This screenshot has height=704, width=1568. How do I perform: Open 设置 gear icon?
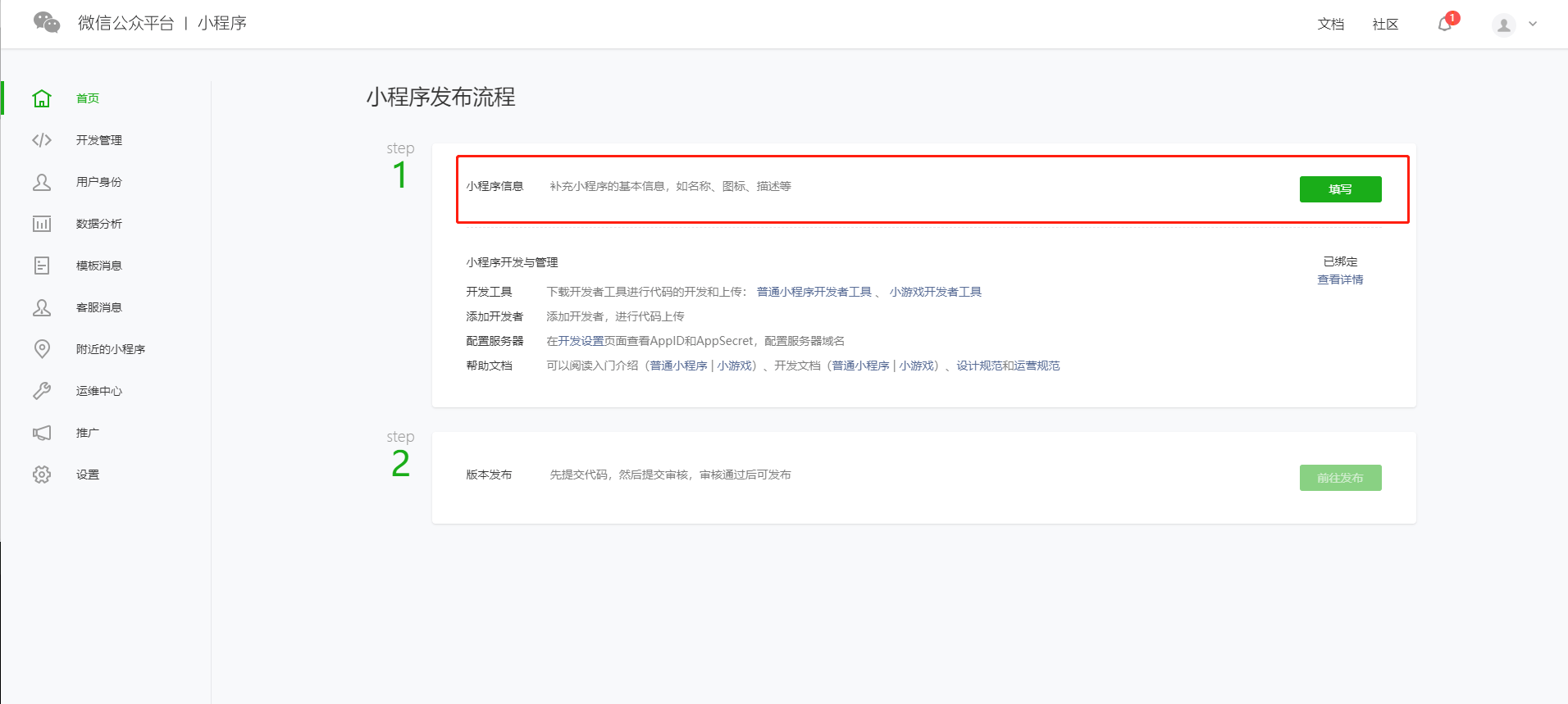42,475
